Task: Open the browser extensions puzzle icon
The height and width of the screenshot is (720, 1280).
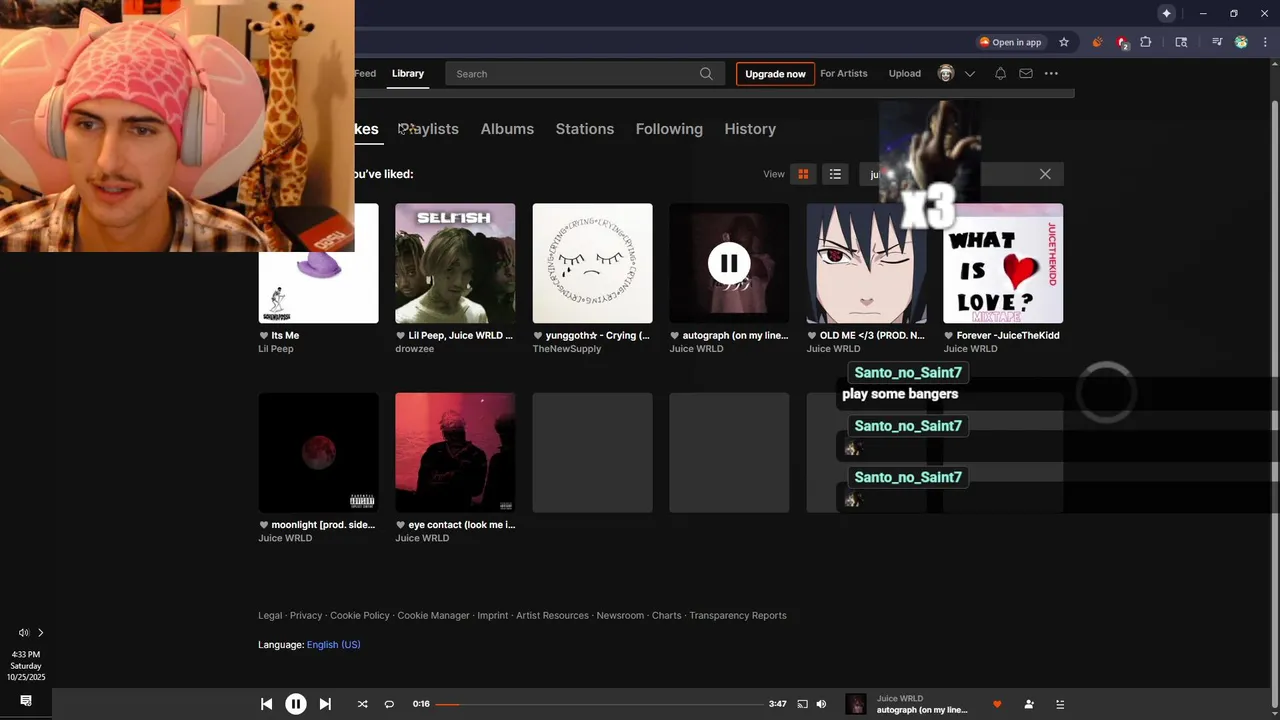Action: point(1146,42)
